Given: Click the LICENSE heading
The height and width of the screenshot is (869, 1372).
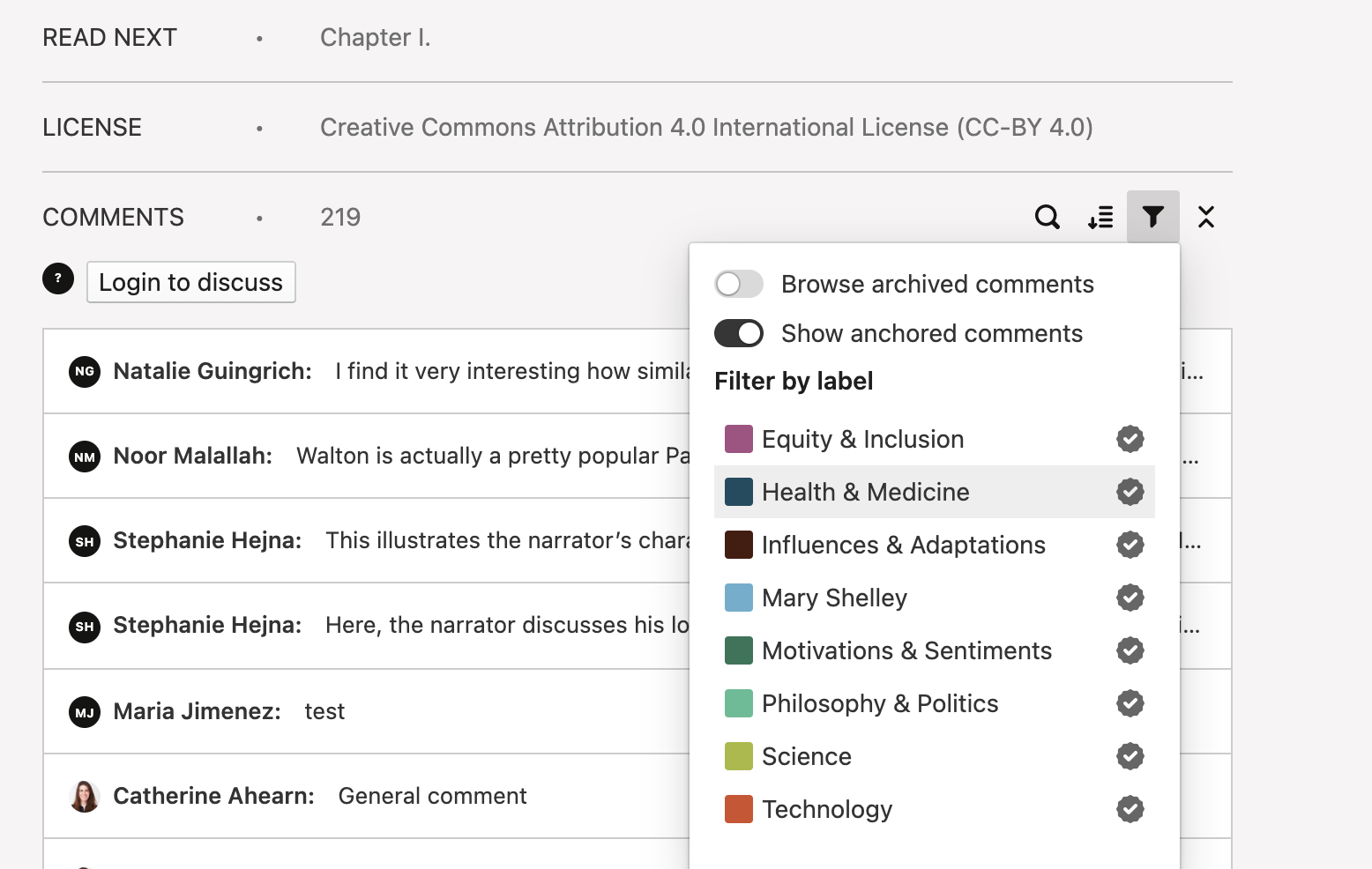Looking at the screenshot, I should point(92,127).
